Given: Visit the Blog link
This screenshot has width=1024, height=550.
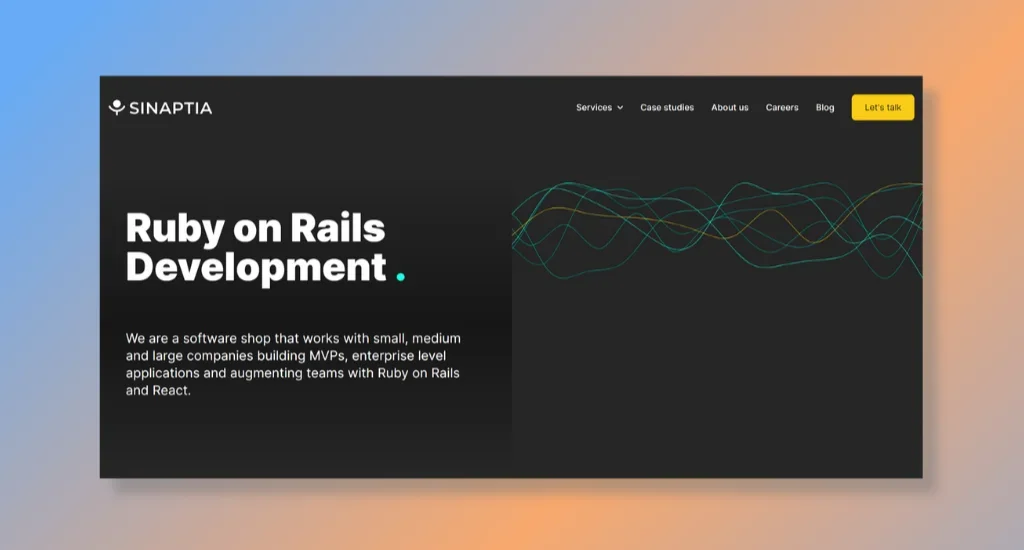Looking at the screenshot, I should point(825,107).
